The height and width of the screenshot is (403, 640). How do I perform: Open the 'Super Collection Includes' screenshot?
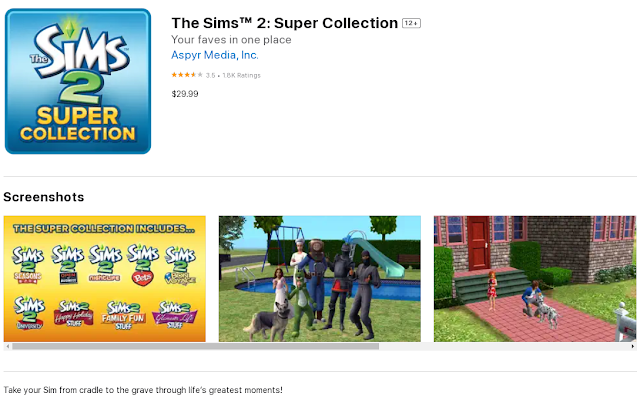pos(104,279)
